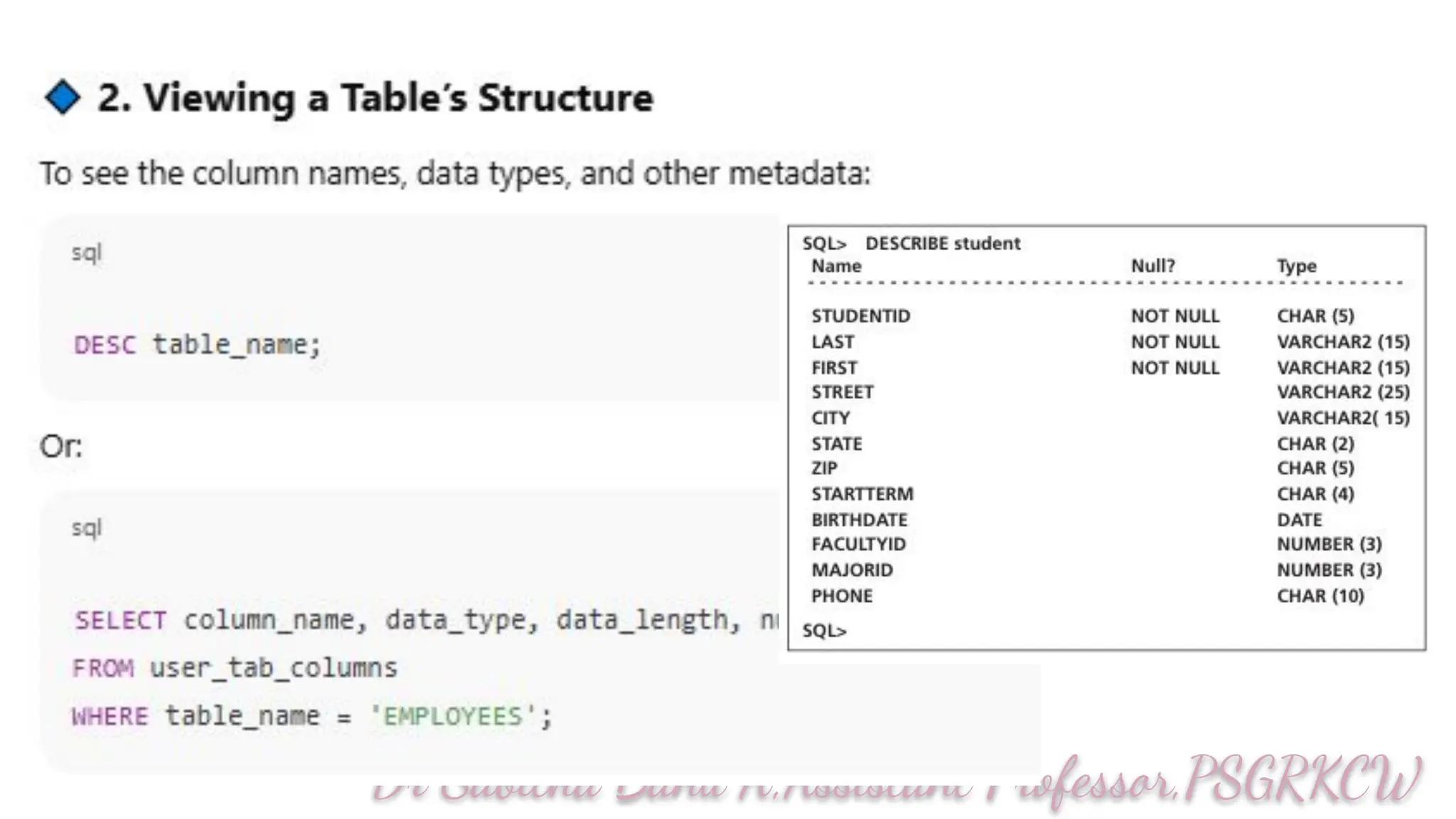Viewport: 1456px width, 819px height.
Task: Click the Null? column header
Action: [x=1152, y=266]
